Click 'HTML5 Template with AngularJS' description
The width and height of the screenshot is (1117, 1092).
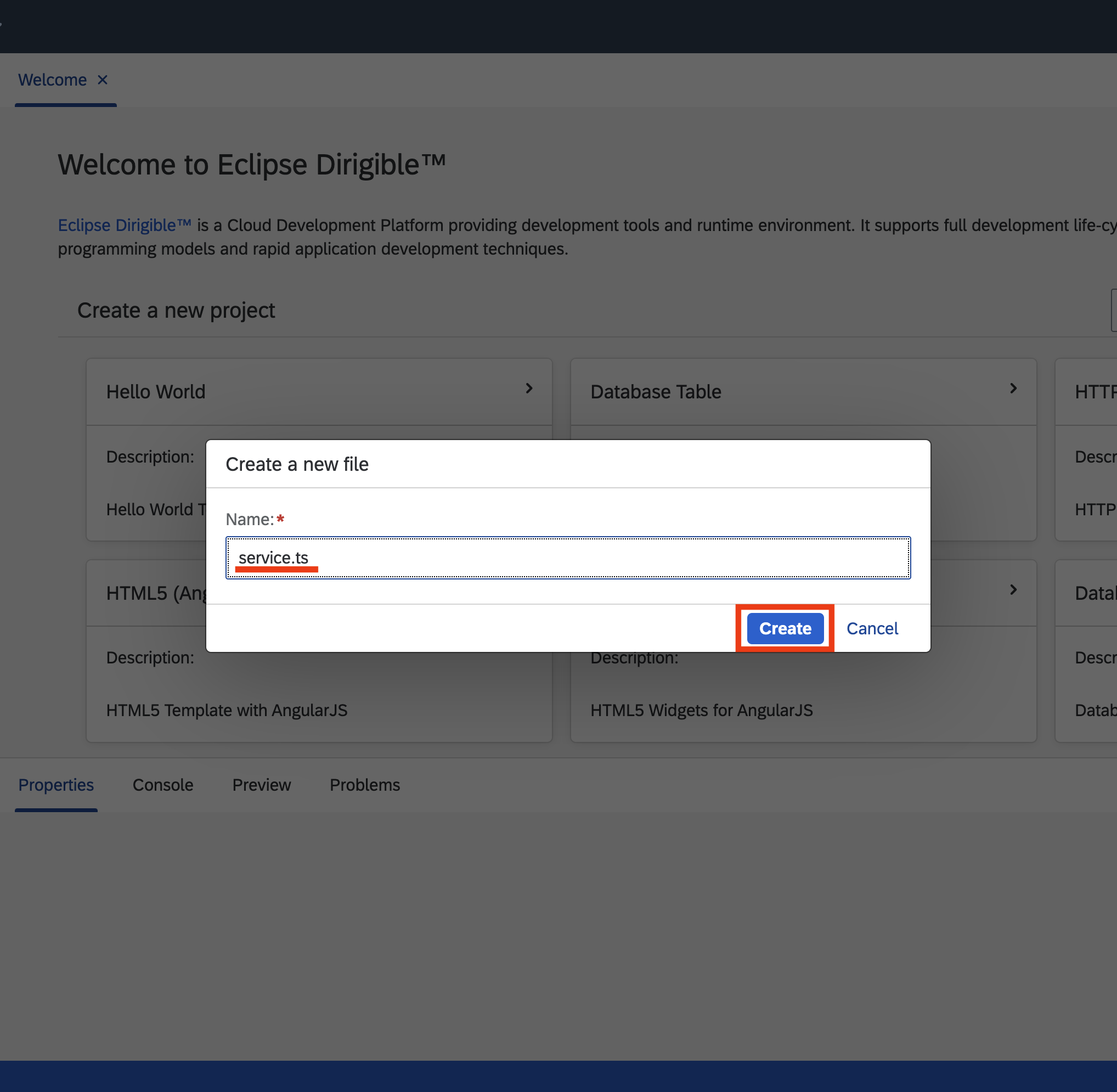[x=227, y=710]
